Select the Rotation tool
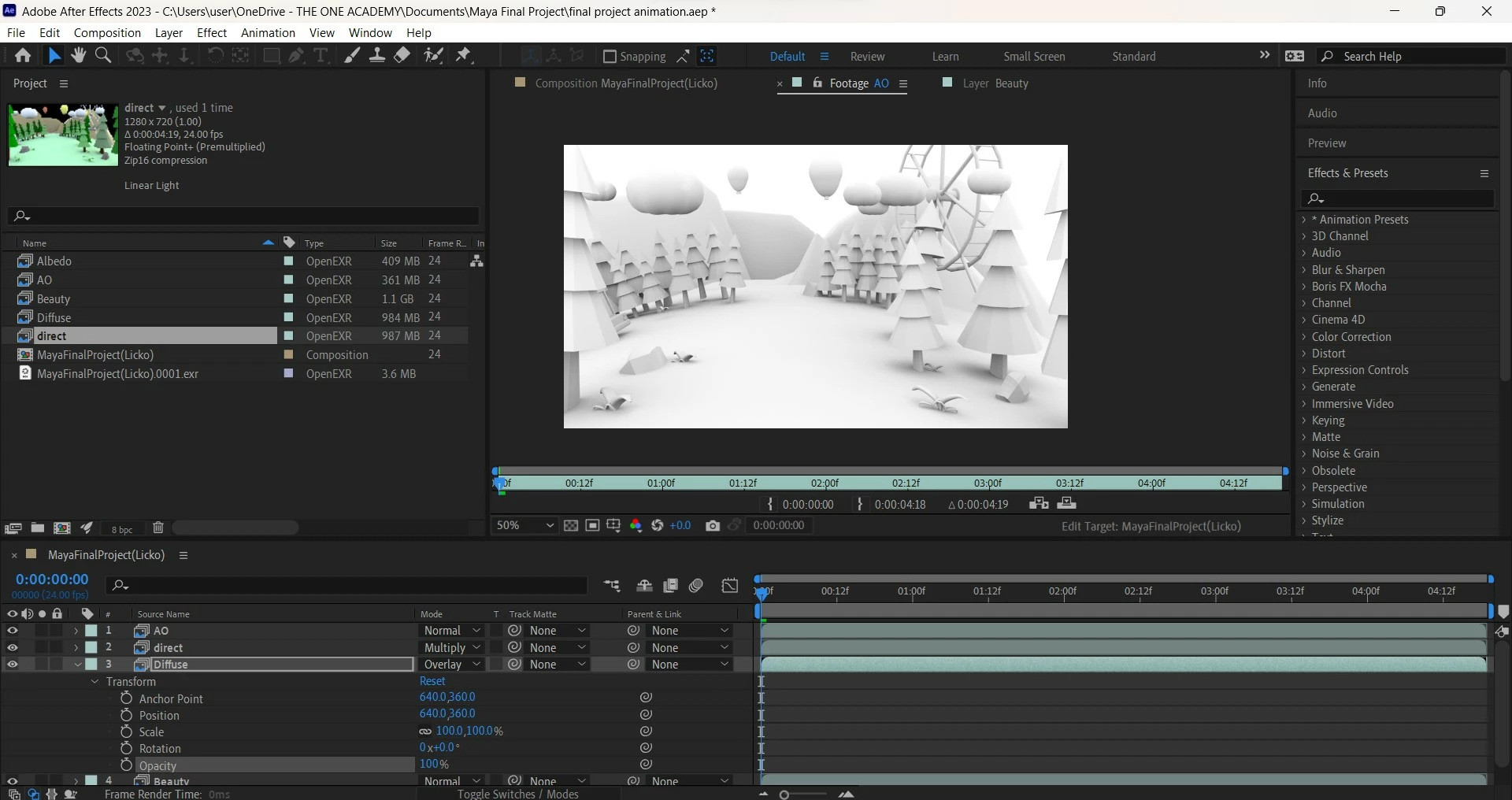This screenshot has height=800, width=1512. coord(215,56)
